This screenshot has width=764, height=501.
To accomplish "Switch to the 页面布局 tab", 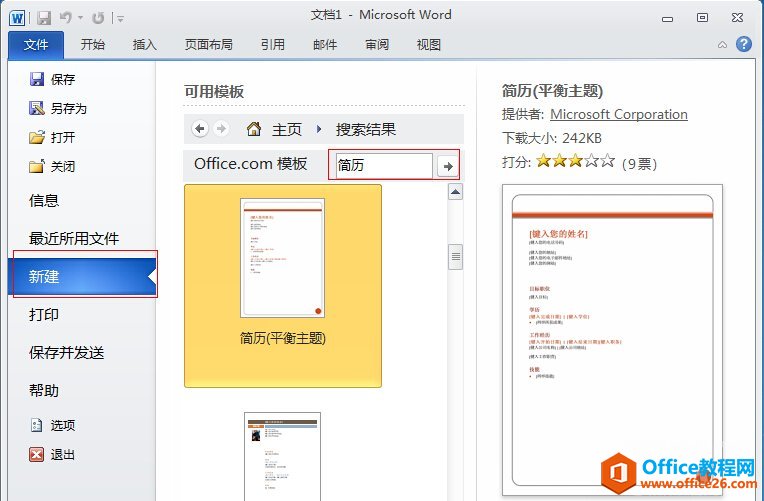I will click(x=209, y=45).
